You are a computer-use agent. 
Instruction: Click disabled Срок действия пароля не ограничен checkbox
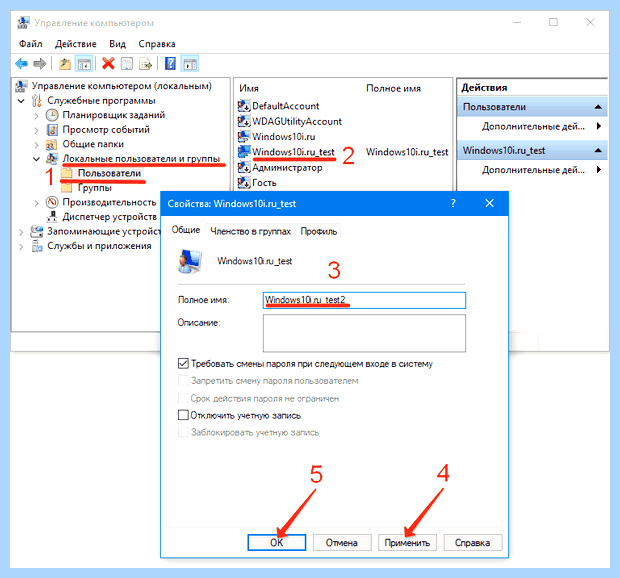click(x=183, y=398)
